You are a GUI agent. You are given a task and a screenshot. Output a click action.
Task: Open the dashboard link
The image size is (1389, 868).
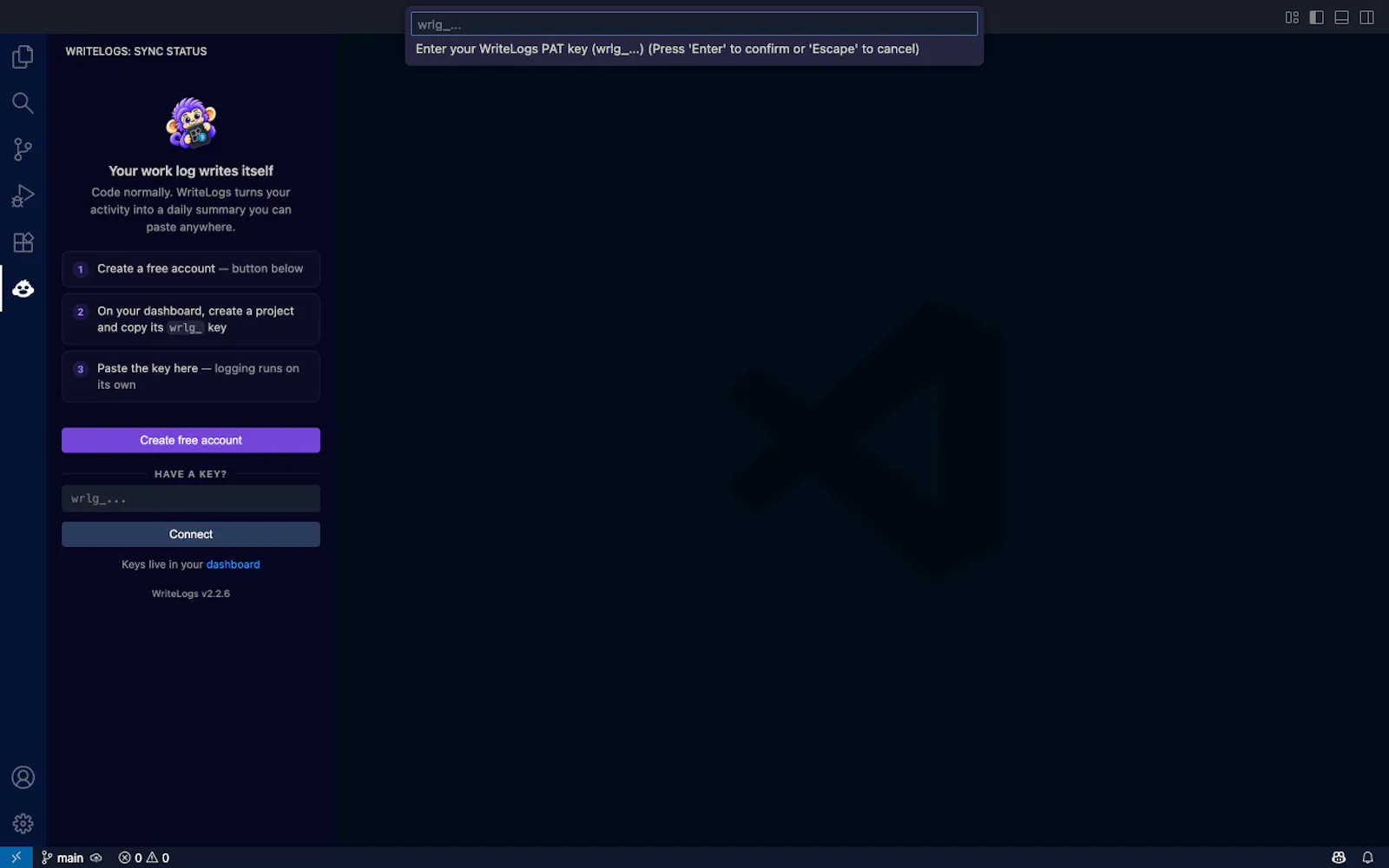(233, 564)
